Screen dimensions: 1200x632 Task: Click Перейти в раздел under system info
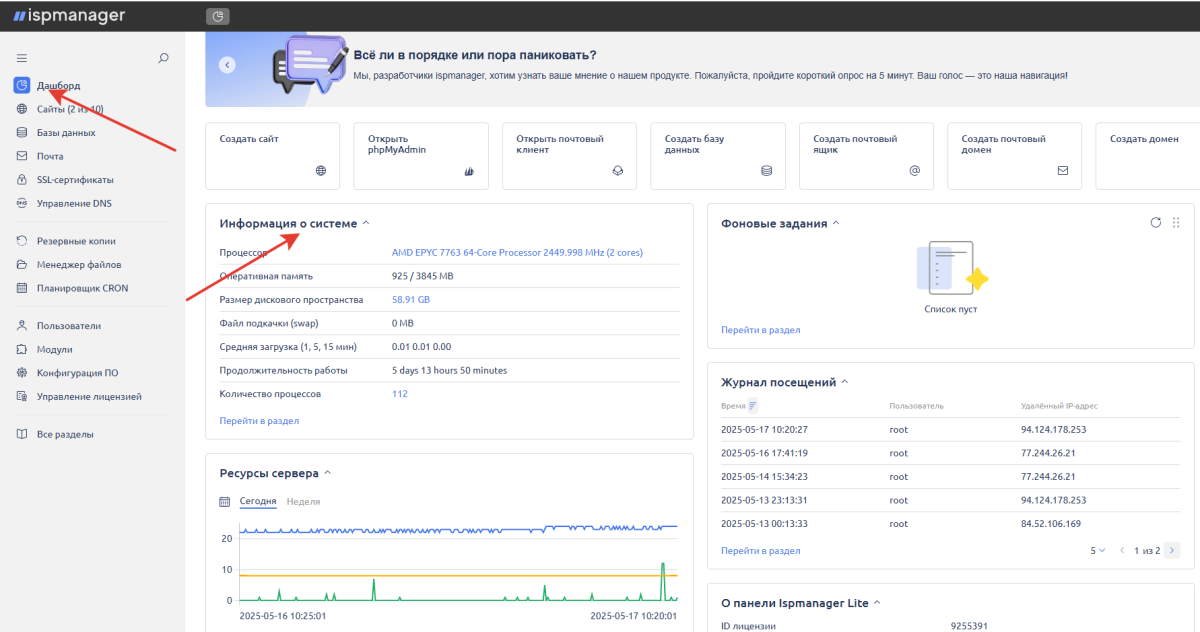(x=259, y=421)
